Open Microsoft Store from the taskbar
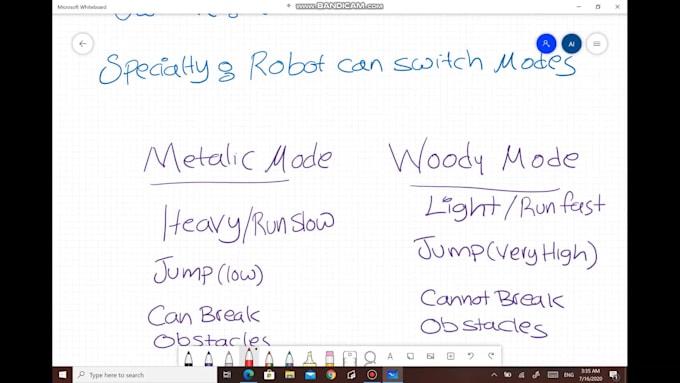The height and width of the screenshot is (383, 680). [x=269, y=375]
